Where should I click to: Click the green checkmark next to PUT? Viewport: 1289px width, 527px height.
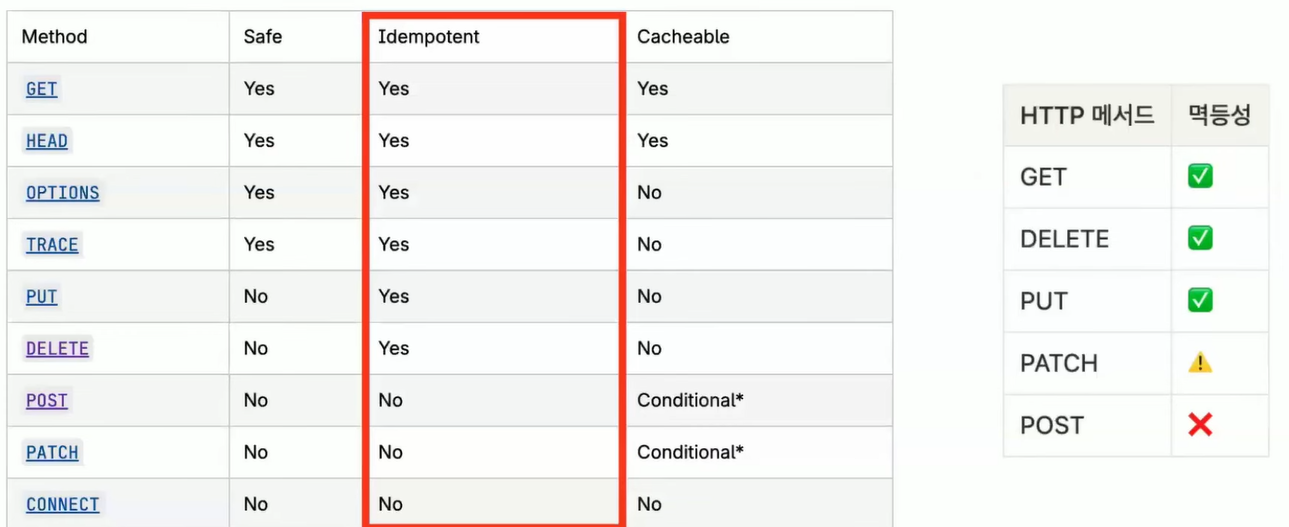1200,301
